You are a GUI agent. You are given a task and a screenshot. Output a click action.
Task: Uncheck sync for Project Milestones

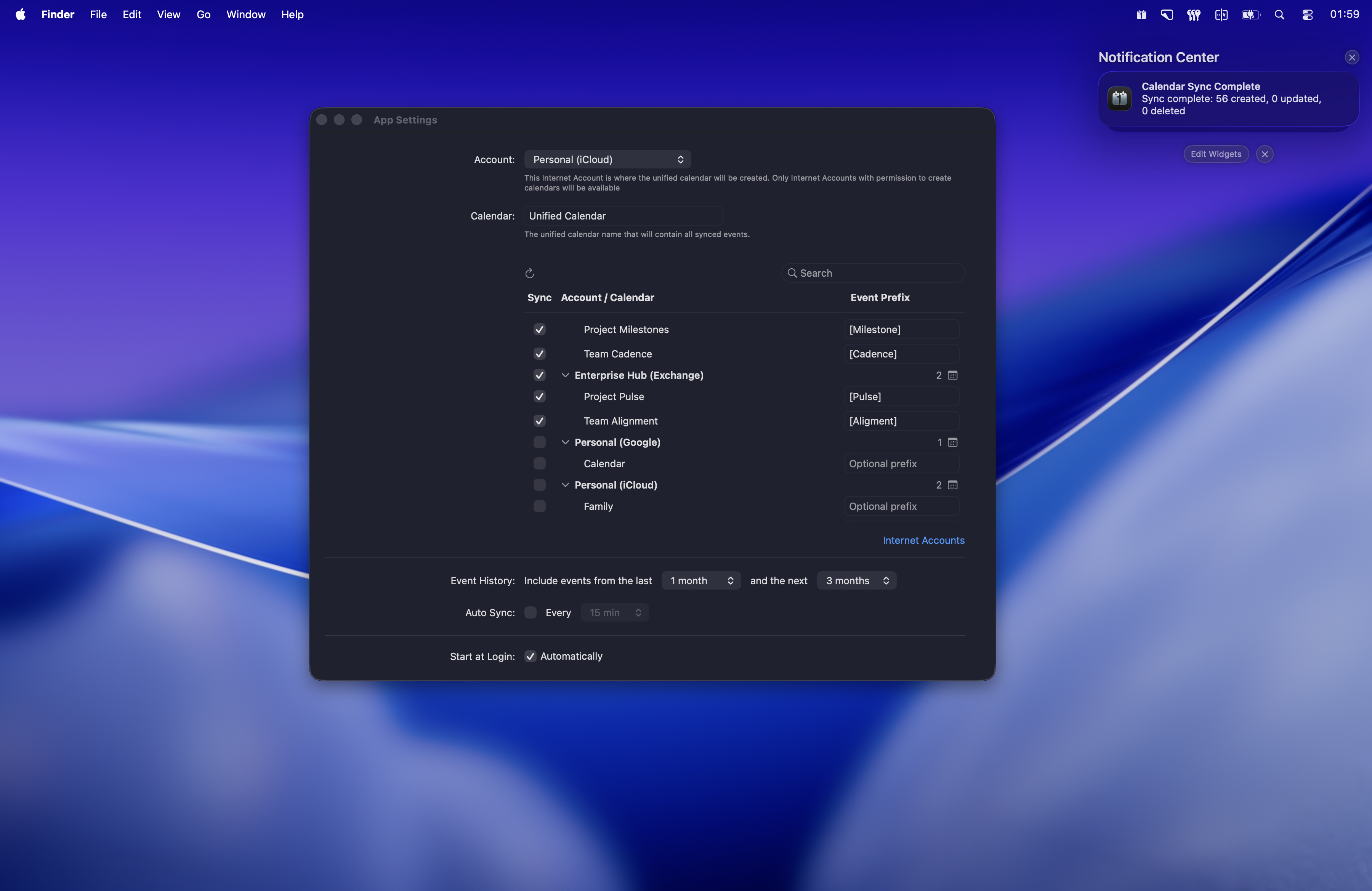pos(539,329)
